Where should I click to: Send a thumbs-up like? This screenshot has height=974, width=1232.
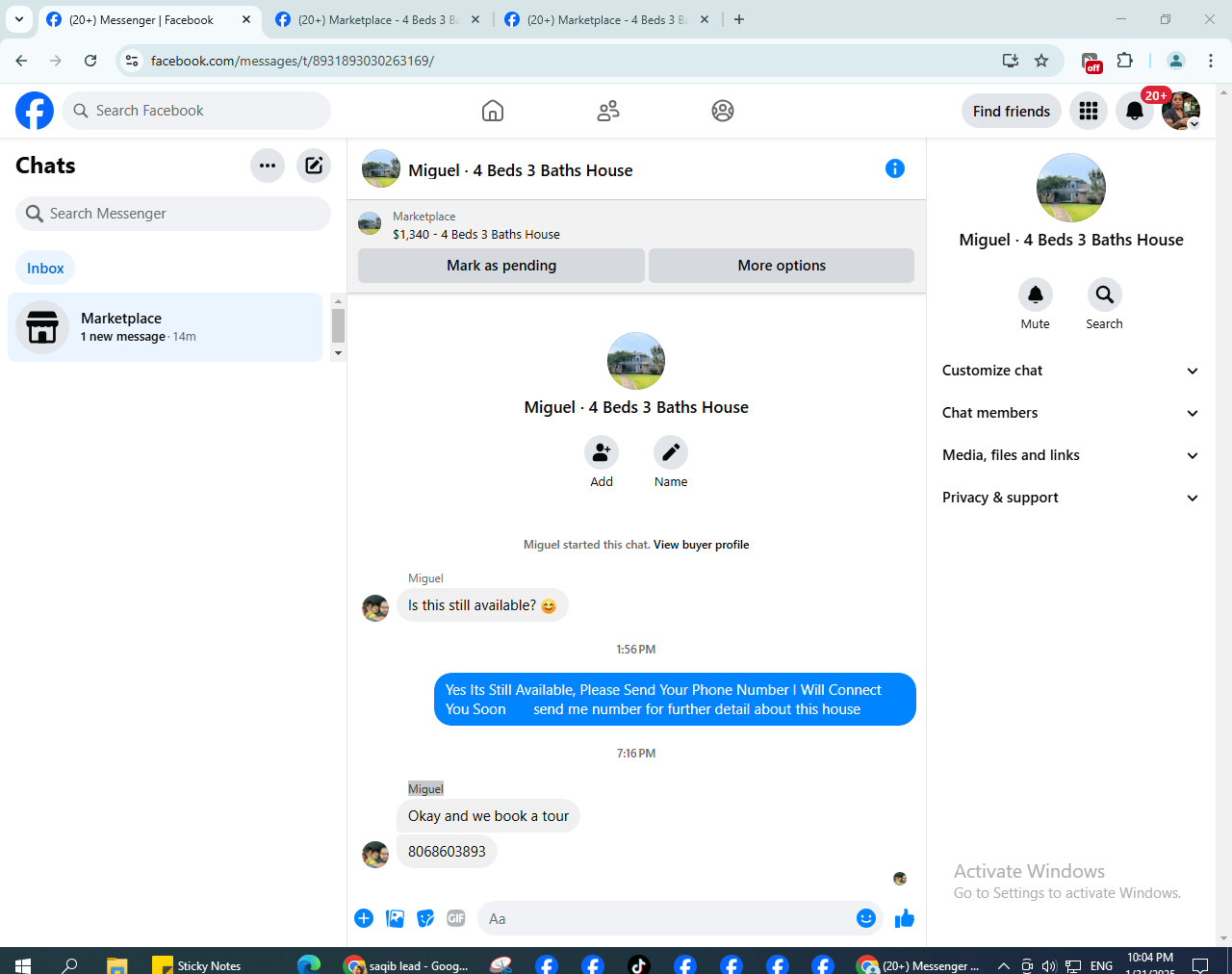[905, 918]
